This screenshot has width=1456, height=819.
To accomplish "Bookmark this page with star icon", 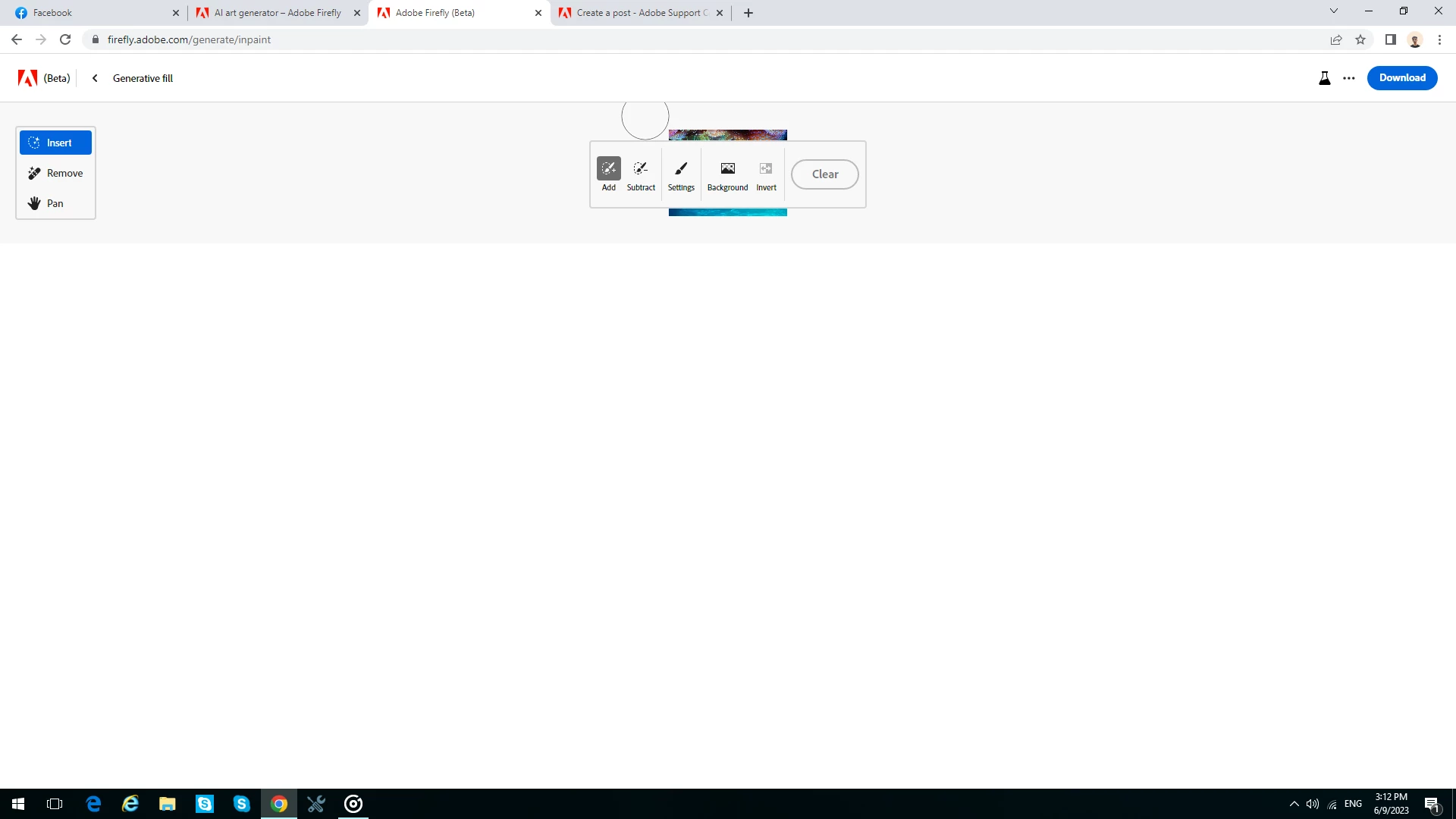I will 1360,39.
